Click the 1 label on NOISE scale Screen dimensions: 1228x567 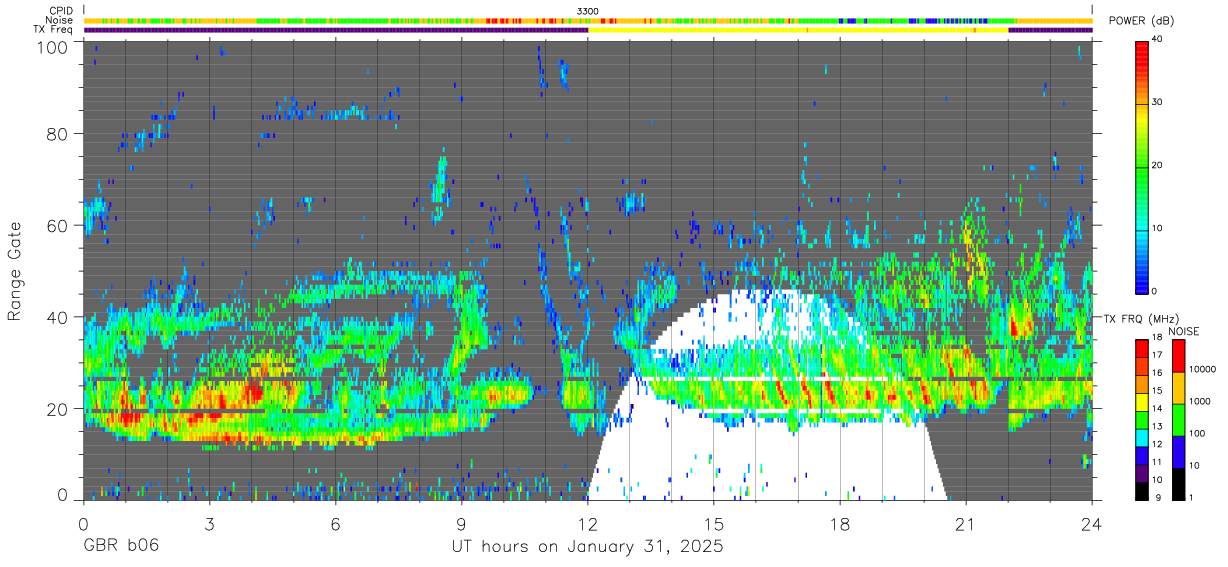coord(1192,497)
